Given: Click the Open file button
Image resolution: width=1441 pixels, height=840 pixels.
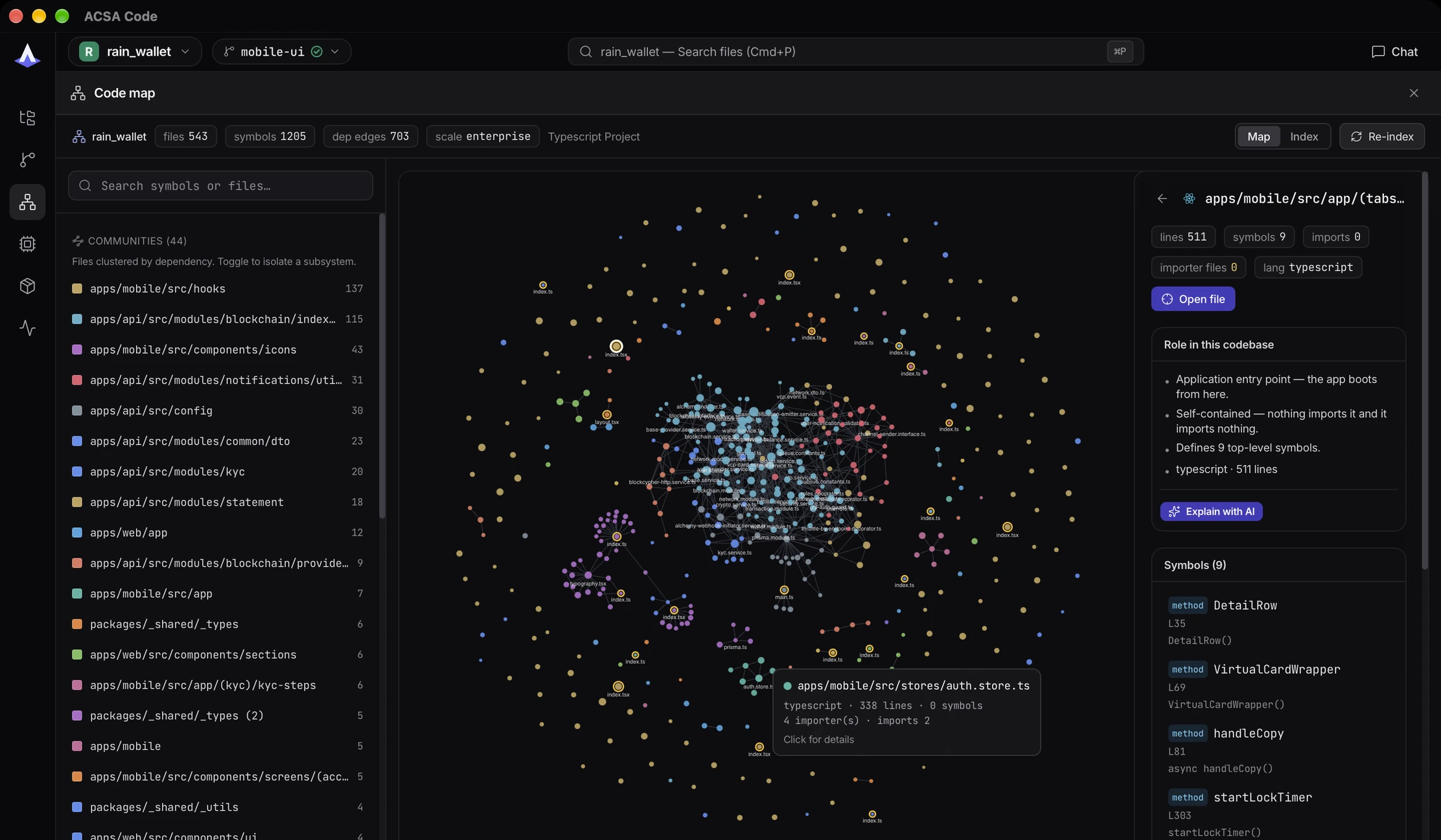Looking at the screenshot, I should (1193, 299).
